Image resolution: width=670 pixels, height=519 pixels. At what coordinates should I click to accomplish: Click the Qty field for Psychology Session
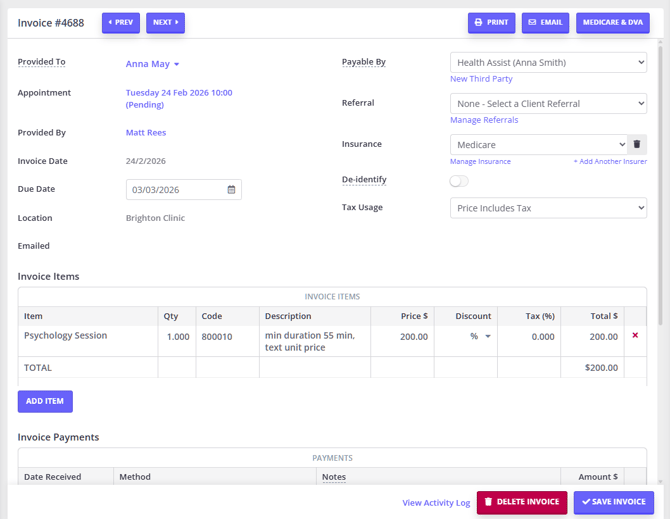click(177, 337)
